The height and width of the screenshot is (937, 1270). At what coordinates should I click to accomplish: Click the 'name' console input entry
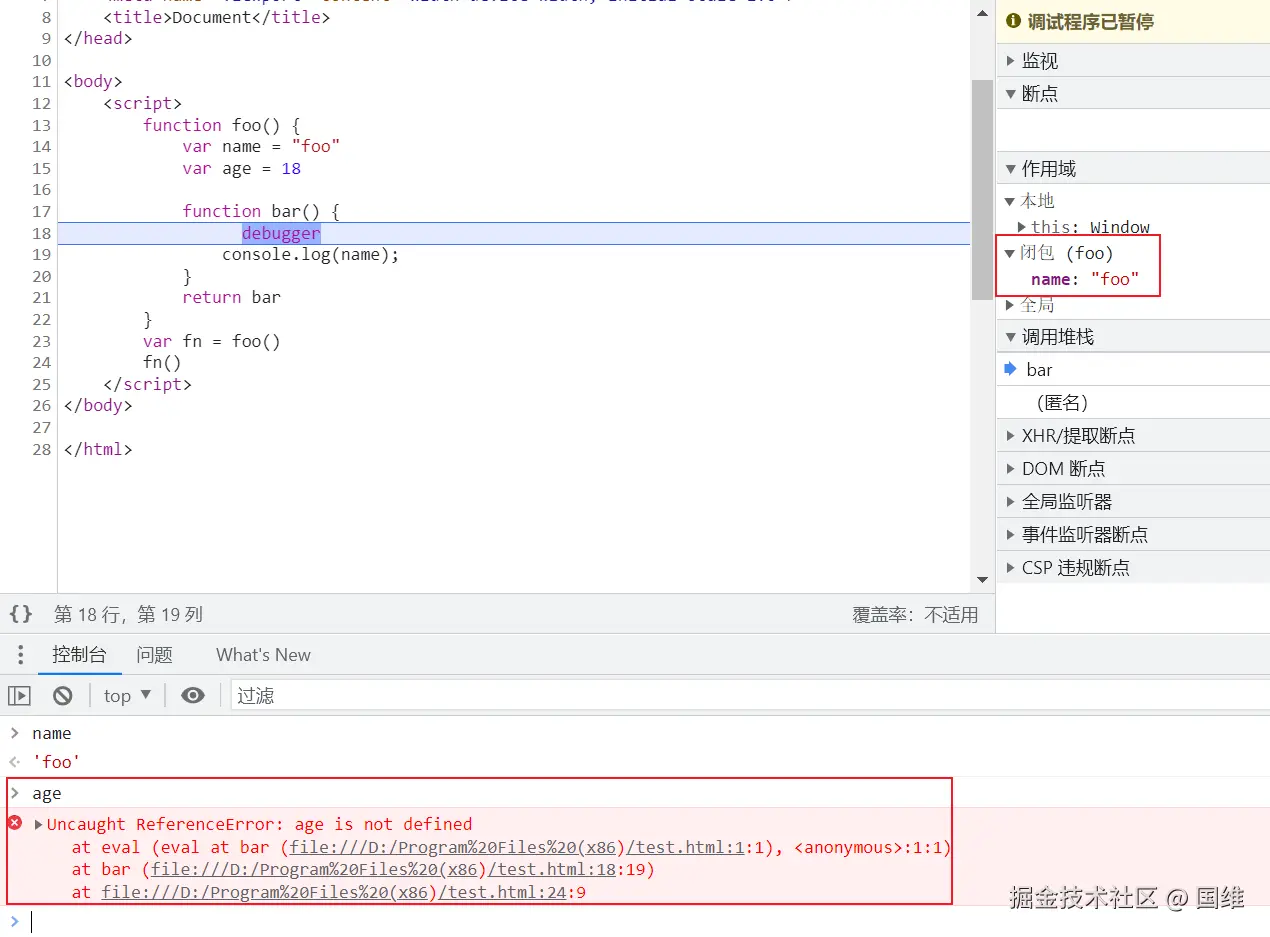click(52, 733)
